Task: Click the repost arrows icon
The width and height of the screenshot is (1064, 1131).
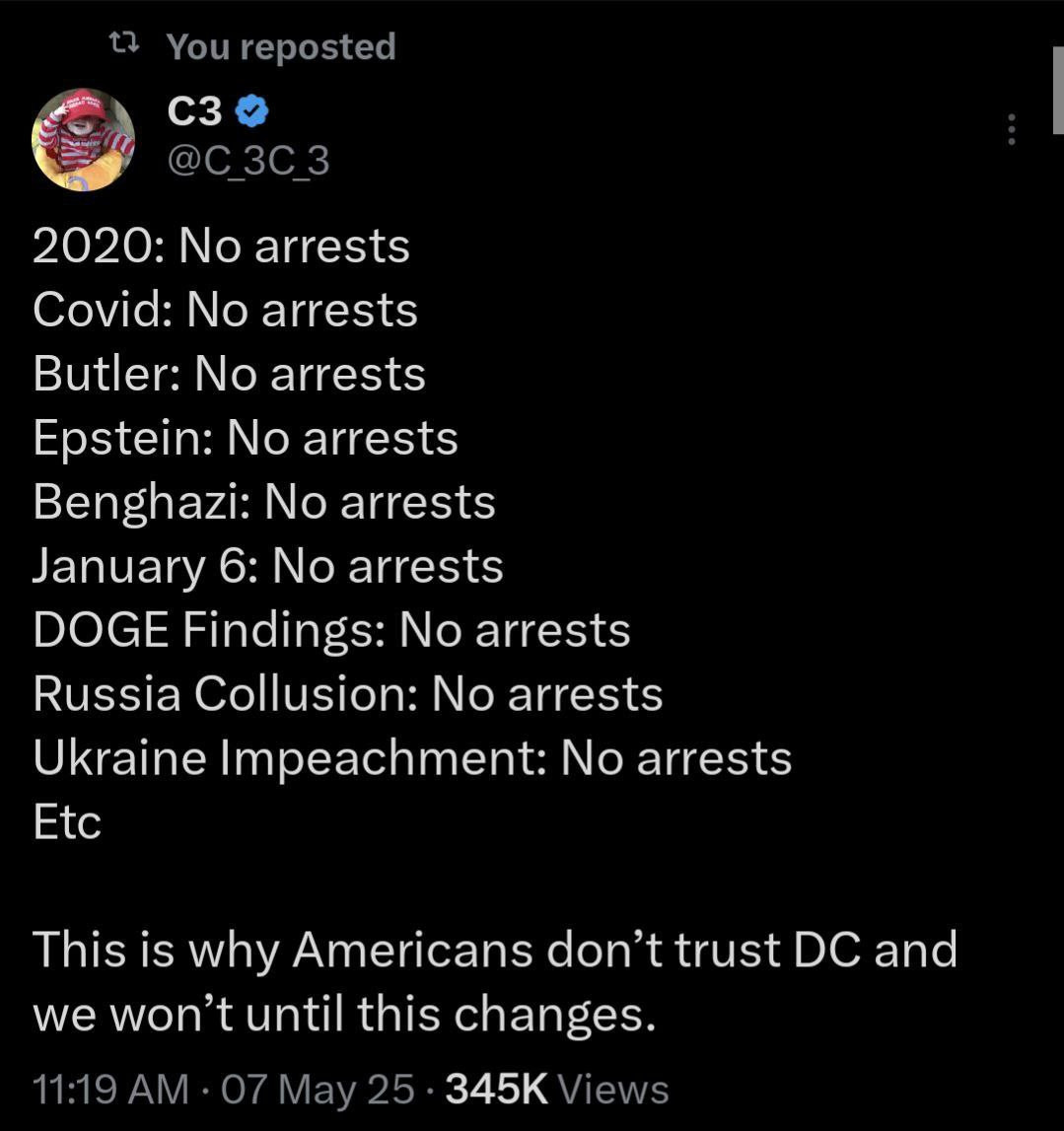Action: [122, 43]
